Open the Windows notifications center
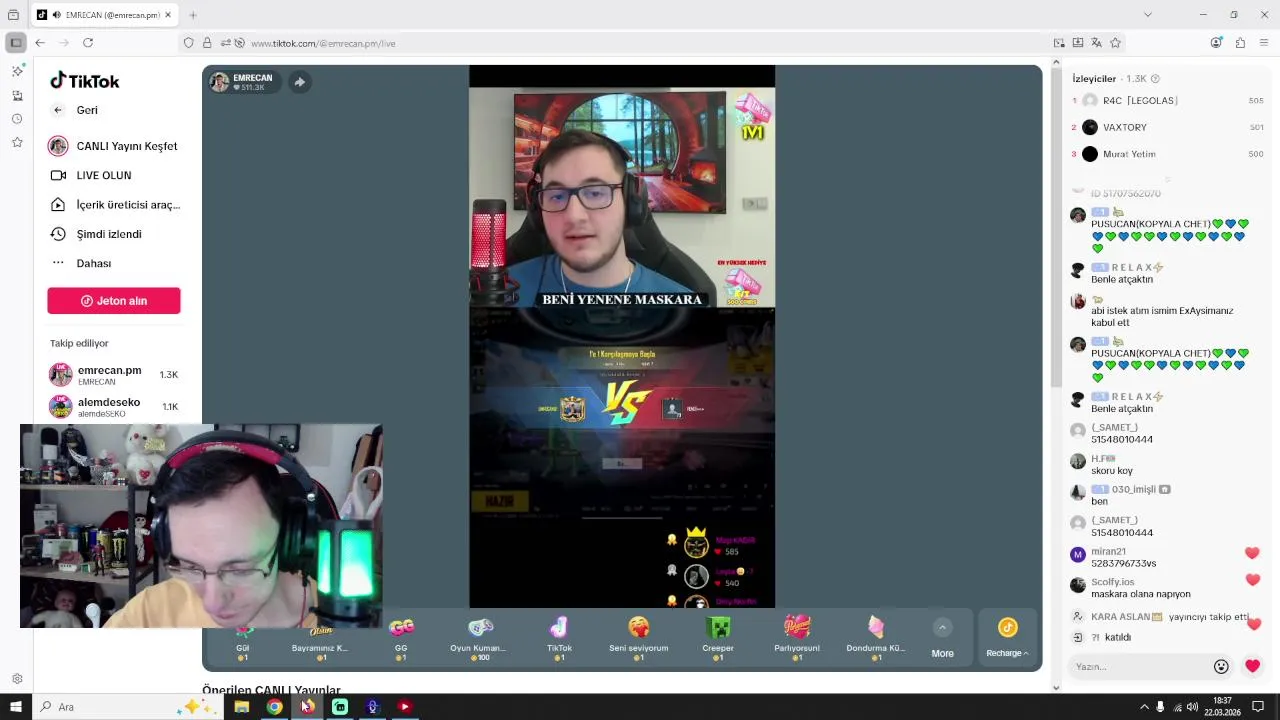 click(1258, 707)
